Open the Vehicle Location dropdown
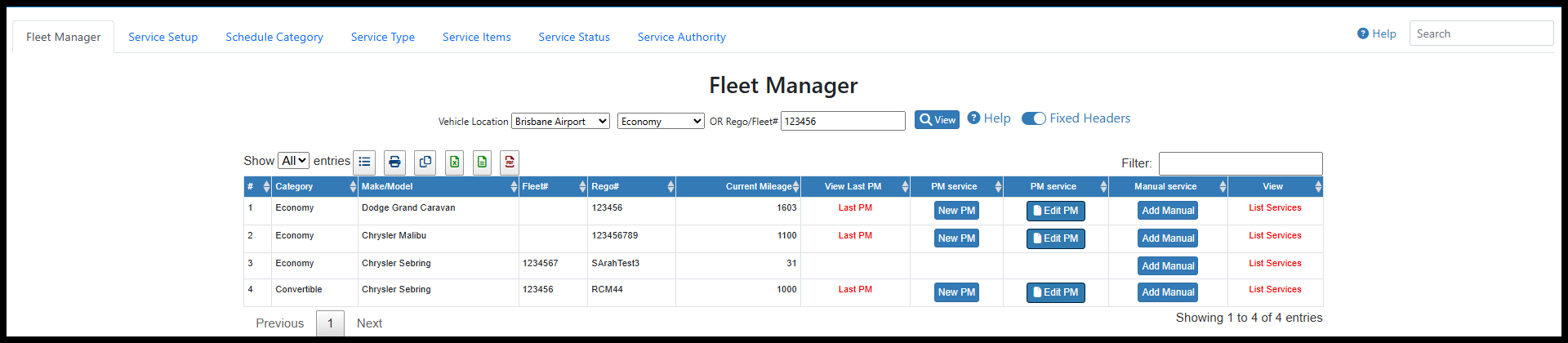The height and width of the screenshot is (343, 1568). pos(560,121)
